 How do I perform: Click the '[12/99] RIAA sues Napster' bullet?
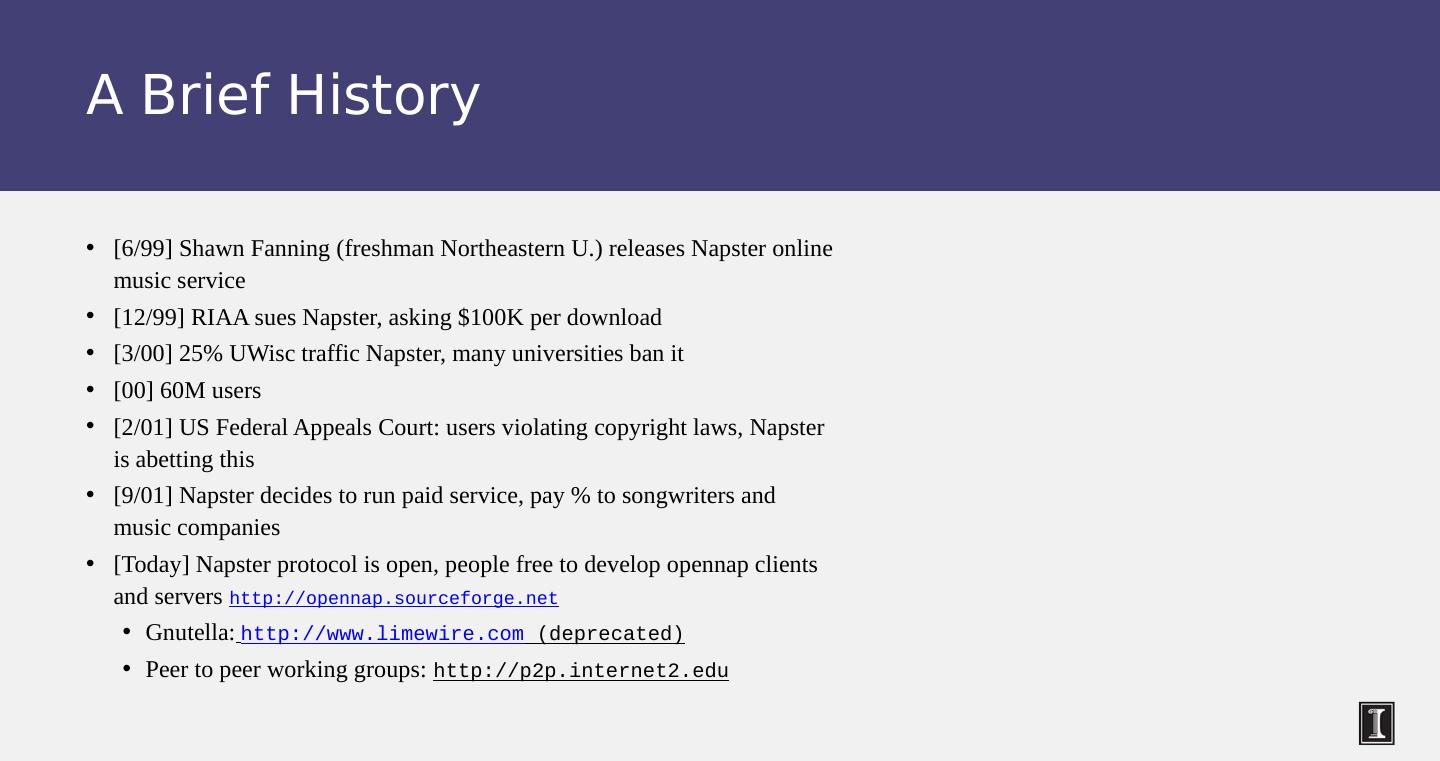387,317
